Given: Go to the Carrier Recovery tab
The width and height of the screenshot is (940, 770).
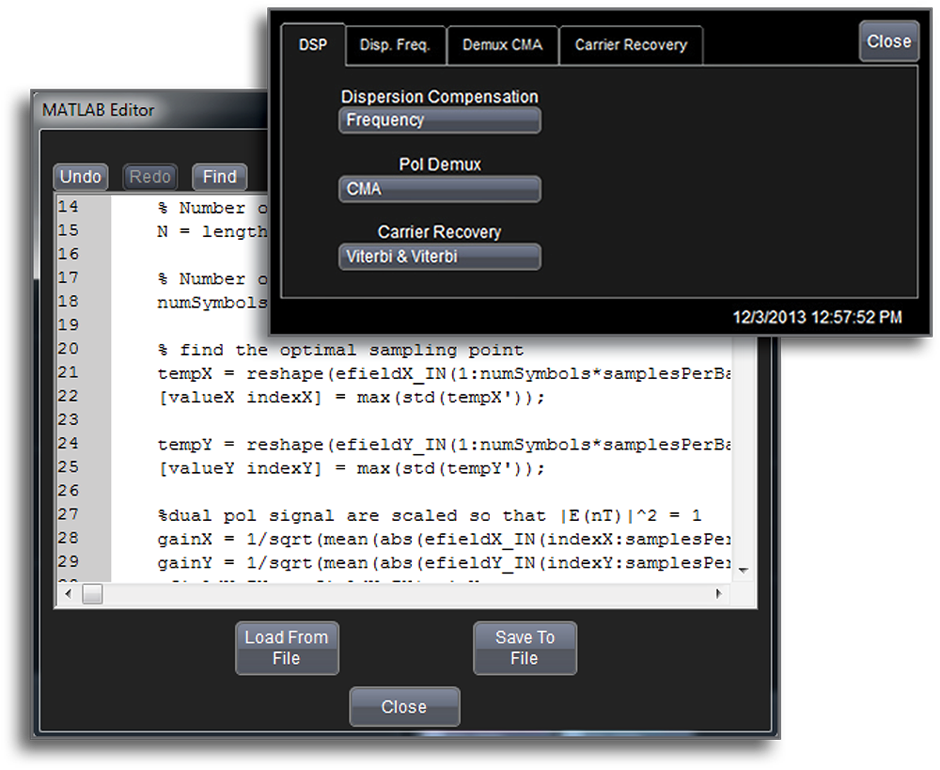Looking at the screenshot, I should coord(630,45).
